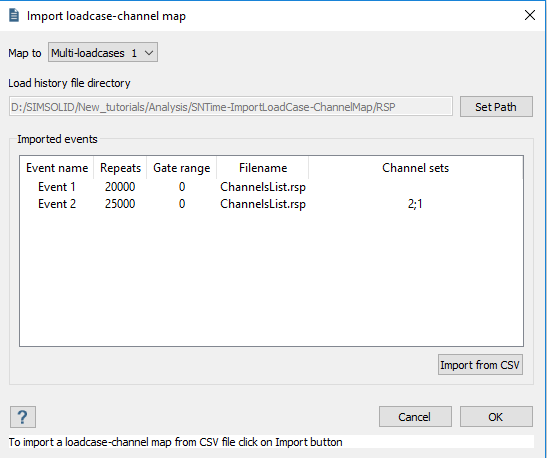Click the Repeats column header
Image resolution: width=547 pixels, height=458 pixels.
click(120, 168)
